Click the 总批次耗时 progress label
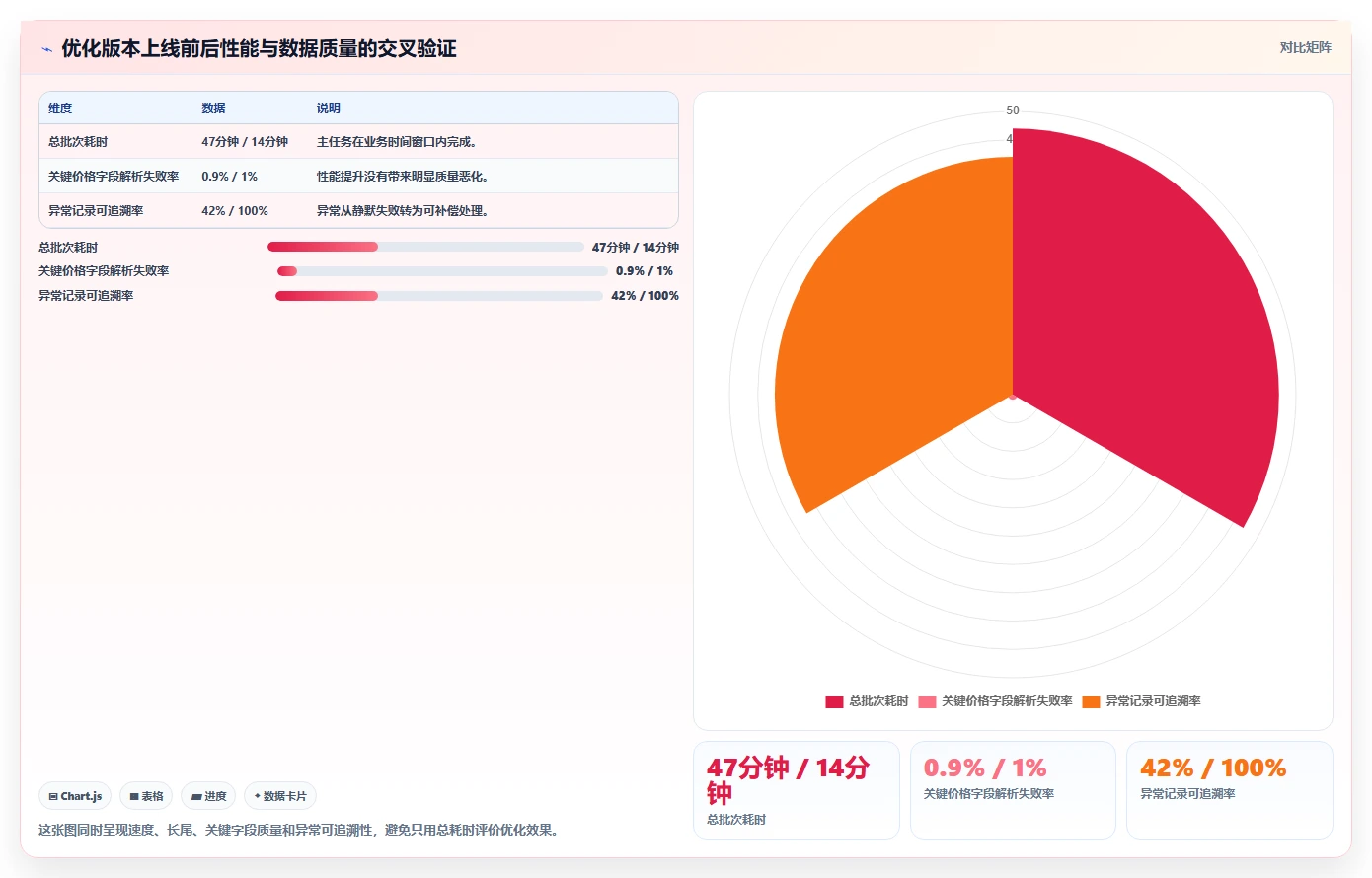 68,248
